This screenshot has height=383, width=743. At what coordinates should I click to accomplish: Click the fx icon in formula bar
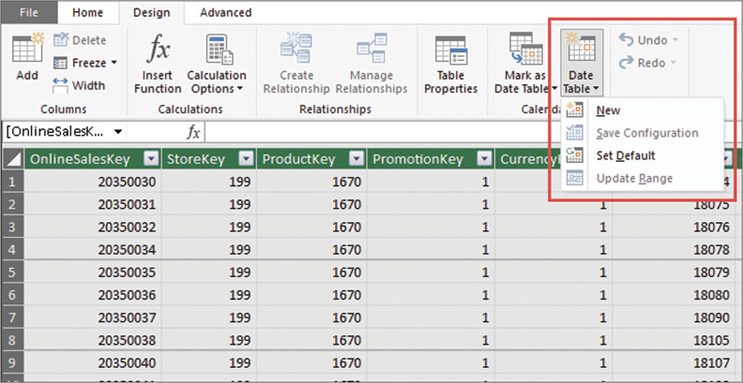tap(193, 132)
